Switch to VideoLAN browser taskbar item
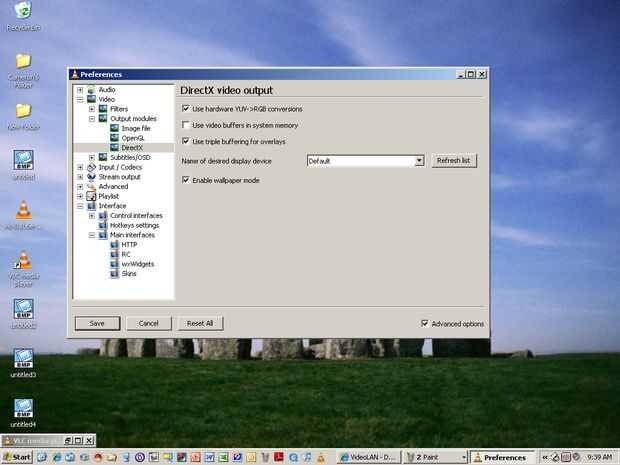The height and width of the screenshot is (465, 620). 369,457
